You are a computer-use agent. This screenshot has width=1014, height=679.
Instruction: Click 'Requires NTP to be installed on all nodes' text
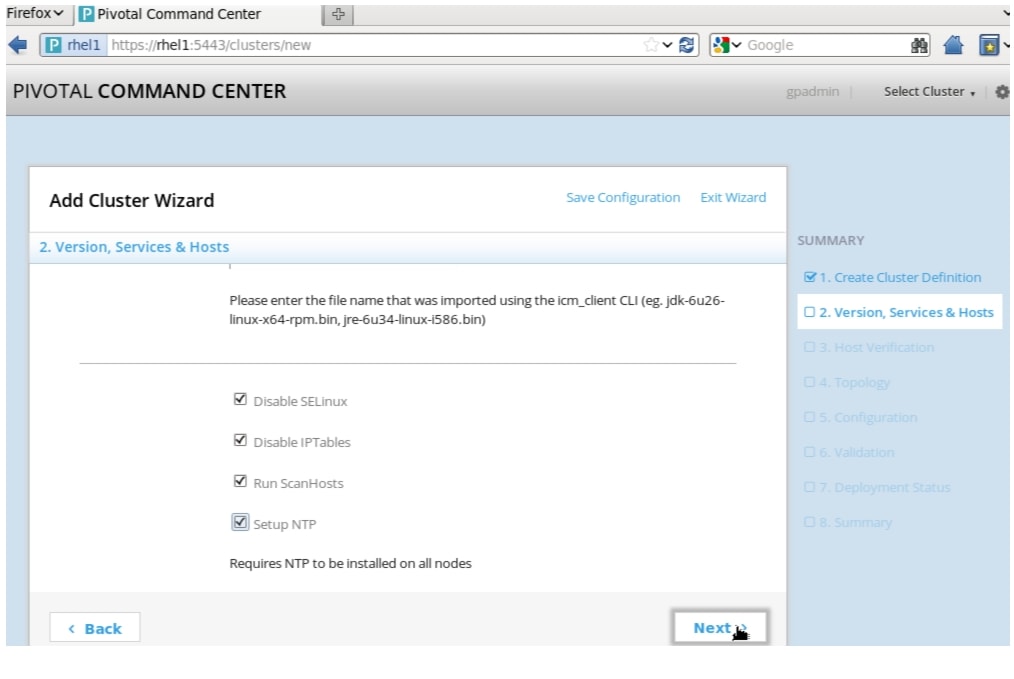pyautogui.click(x=350, y=563)
